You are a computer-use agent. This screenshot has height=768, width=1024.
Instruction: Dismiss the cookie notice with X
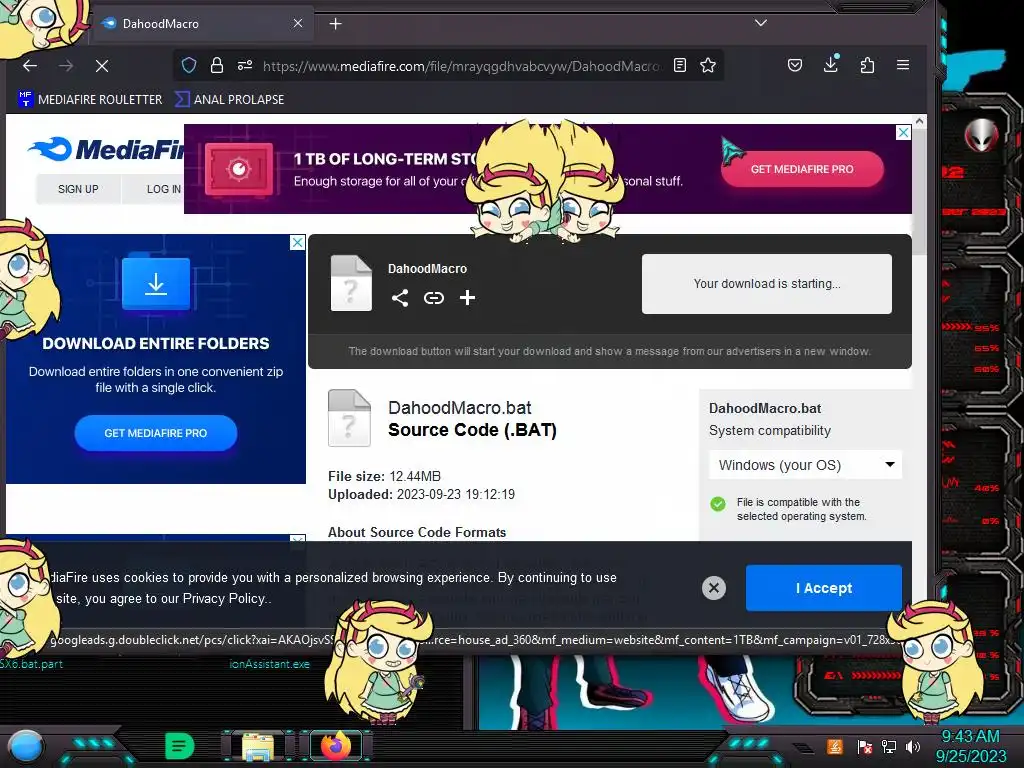coord(714,588)
